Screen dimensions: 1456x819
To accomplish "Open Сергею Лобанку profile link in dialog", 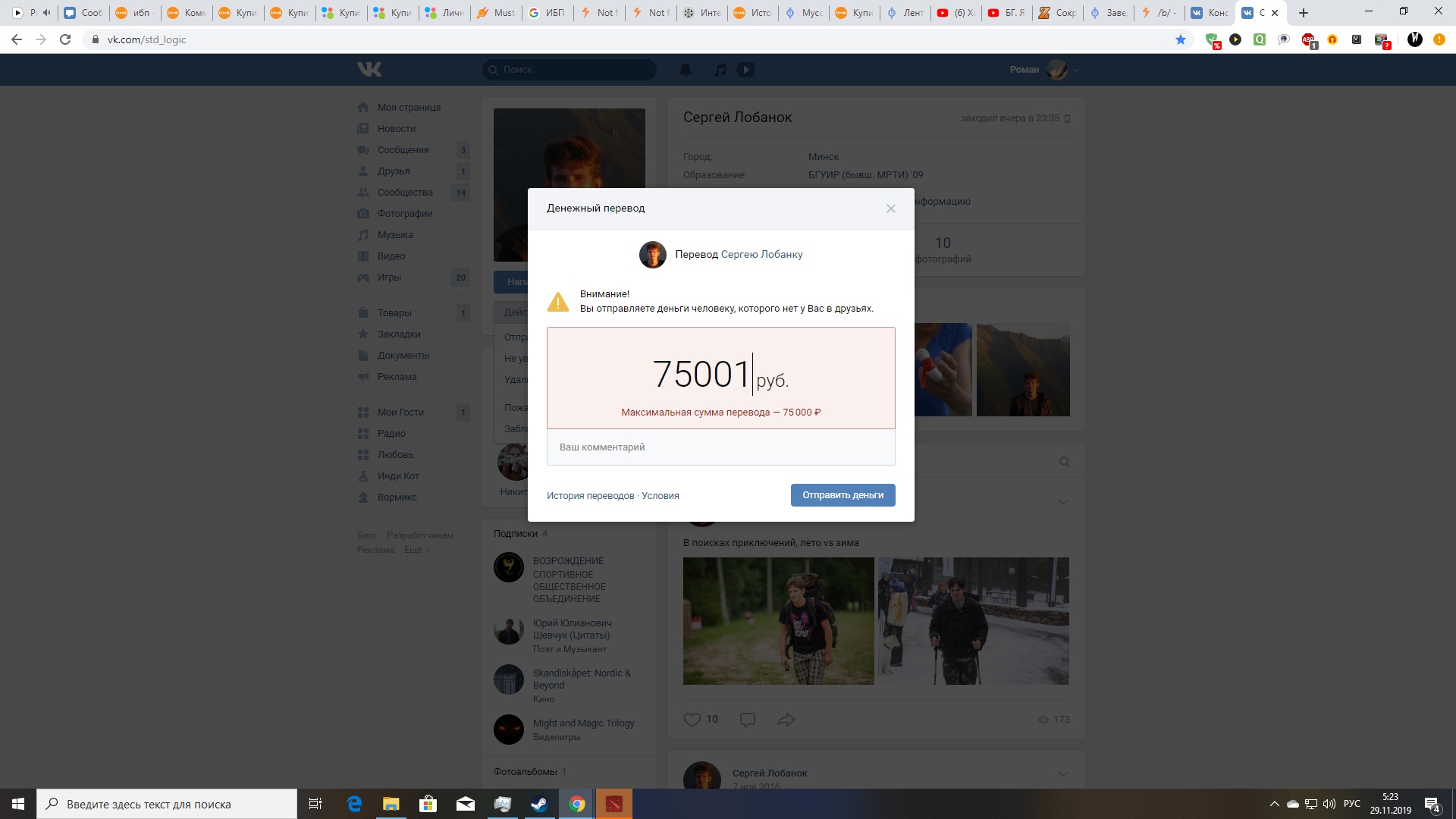I will coord(761,255).
